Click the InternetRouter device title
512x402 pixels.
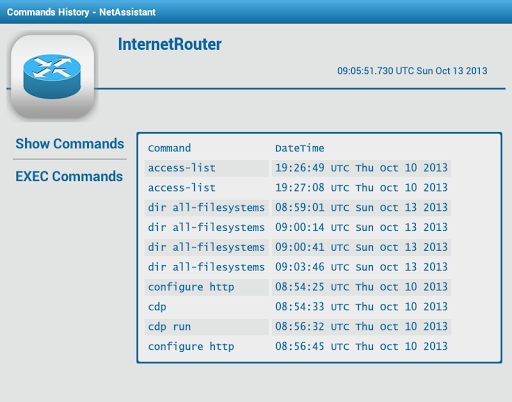(170, 44)
